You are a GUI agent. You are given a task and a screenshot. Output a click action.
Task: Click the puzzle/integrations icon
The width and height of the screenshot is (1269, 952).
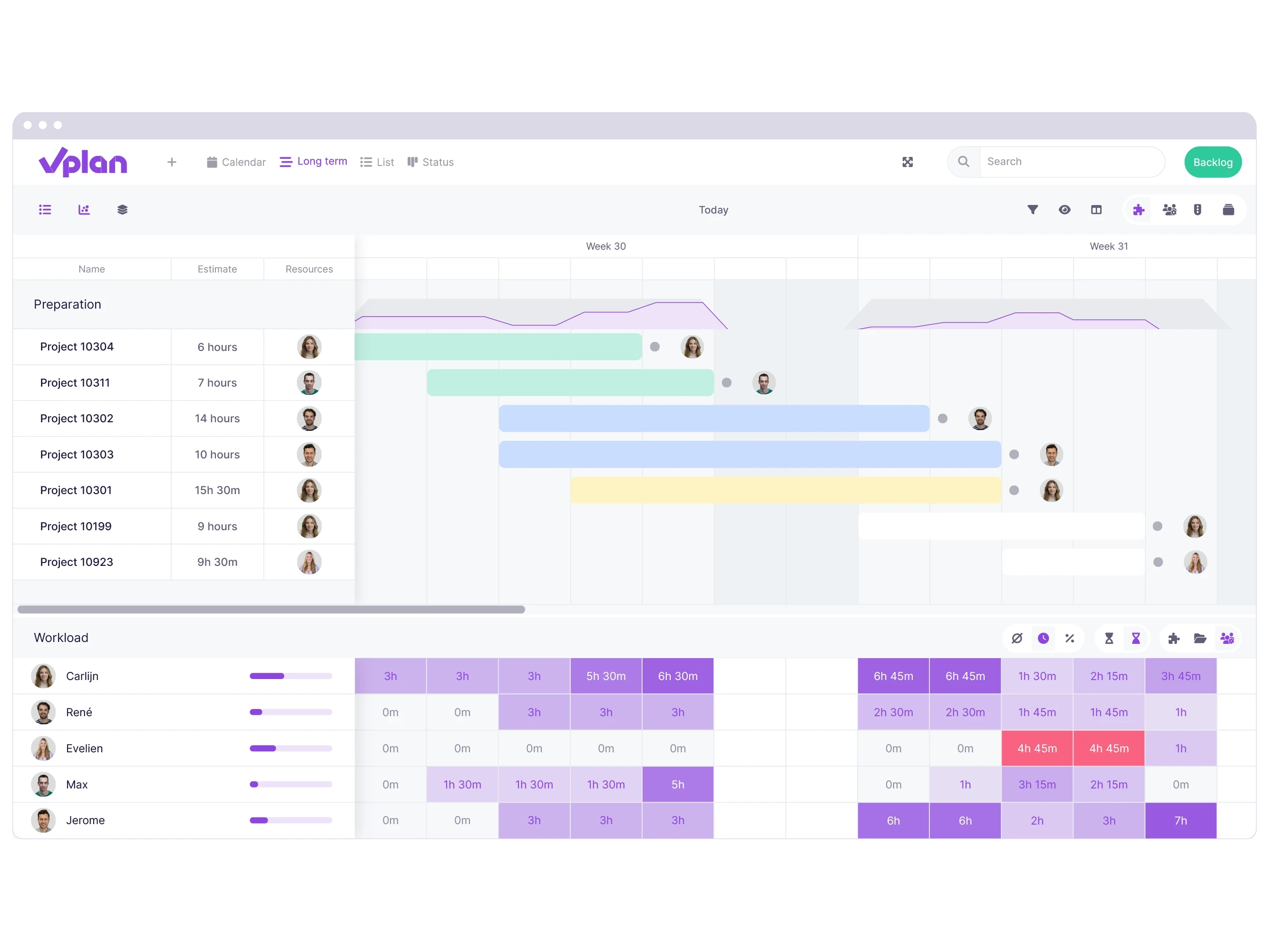pyautogui.click(x=1138, y=210)
